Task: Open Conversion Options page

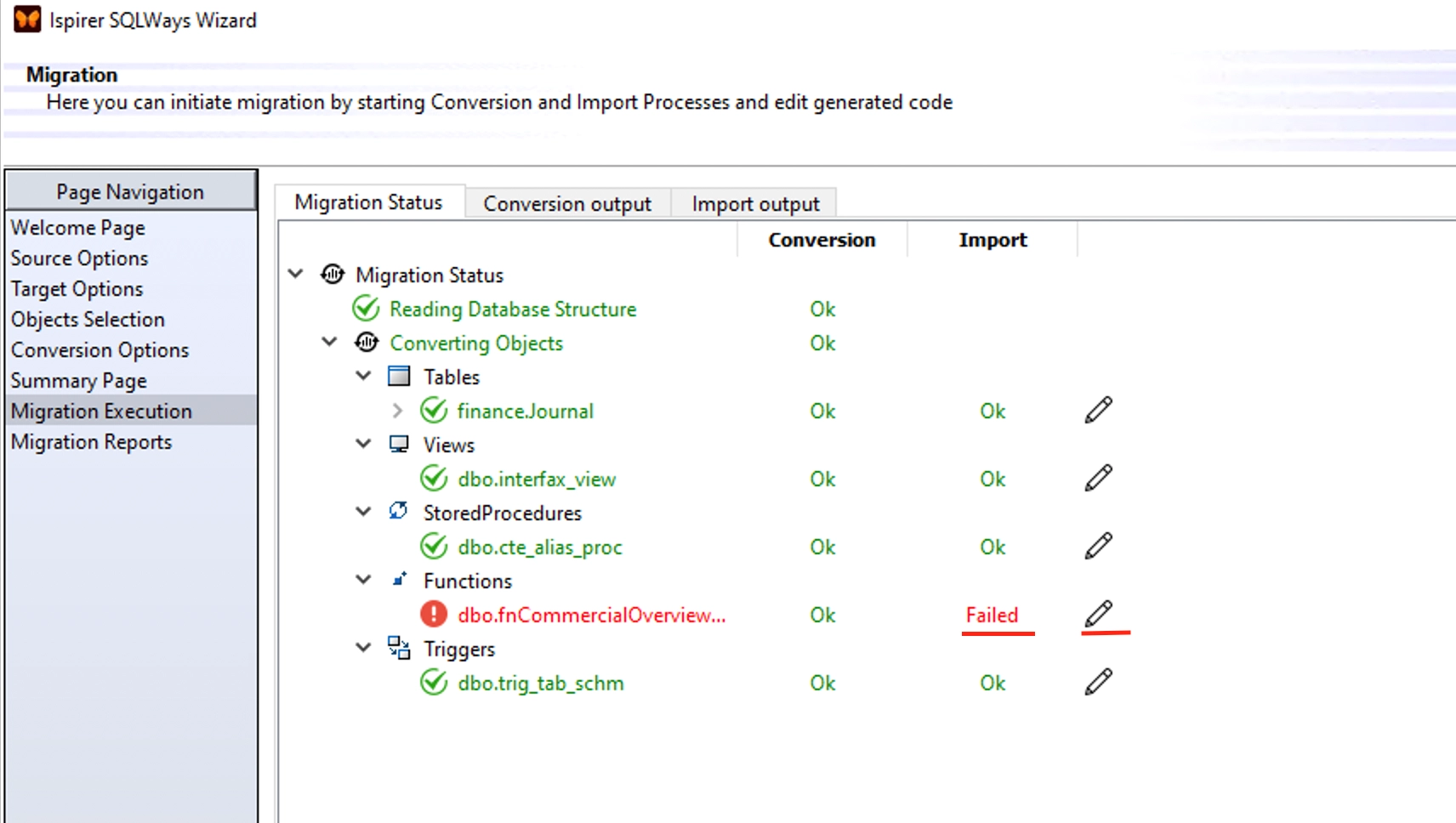Action: click(x=100, y=350)
